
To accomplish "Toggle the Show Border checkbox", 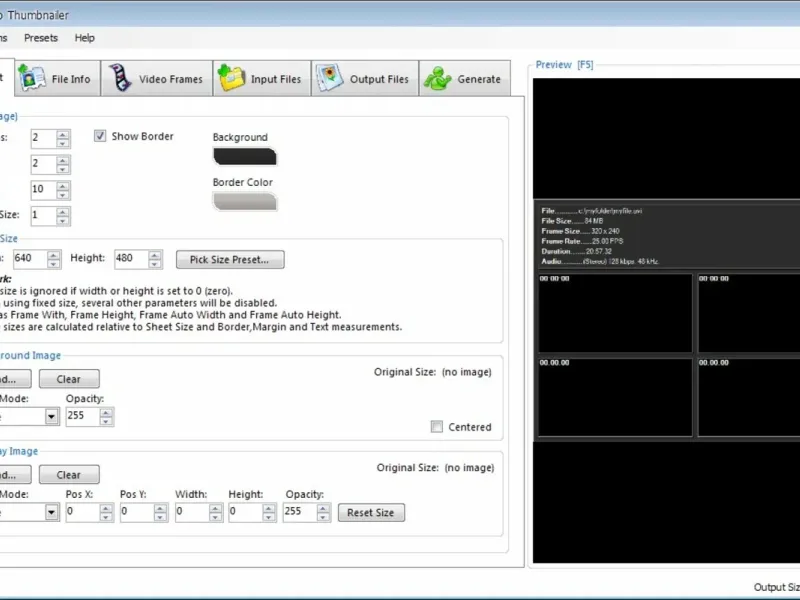I will click(x=100, y=136).
